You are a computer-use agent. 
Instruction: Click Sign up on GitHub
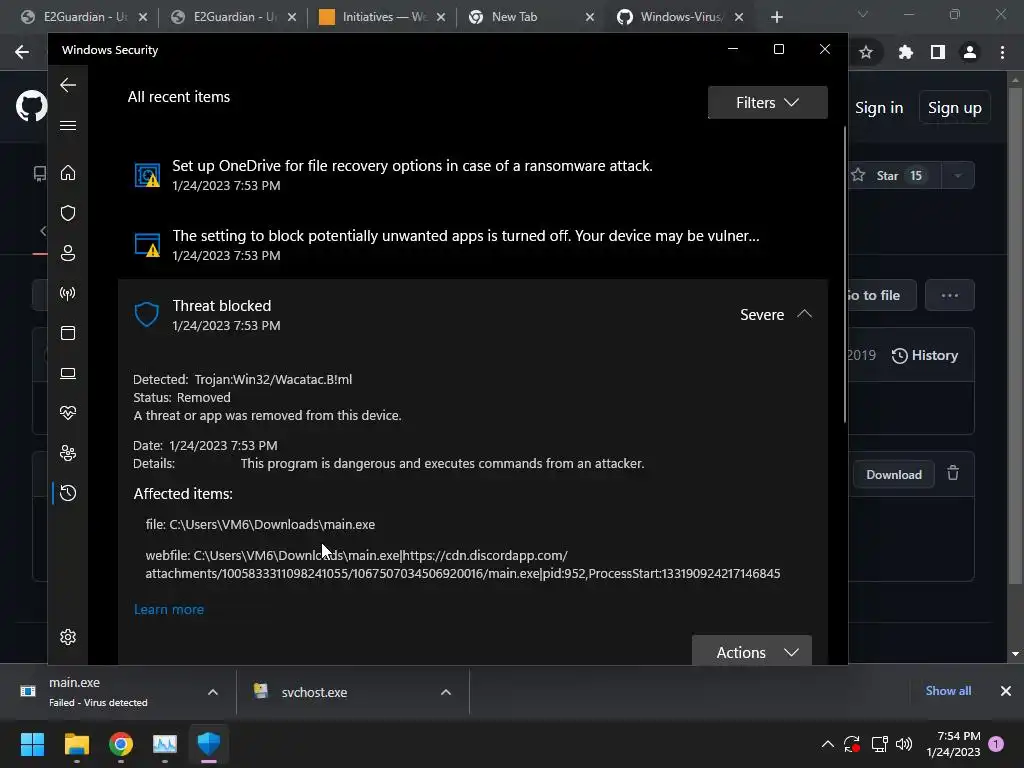coord(954,108)
